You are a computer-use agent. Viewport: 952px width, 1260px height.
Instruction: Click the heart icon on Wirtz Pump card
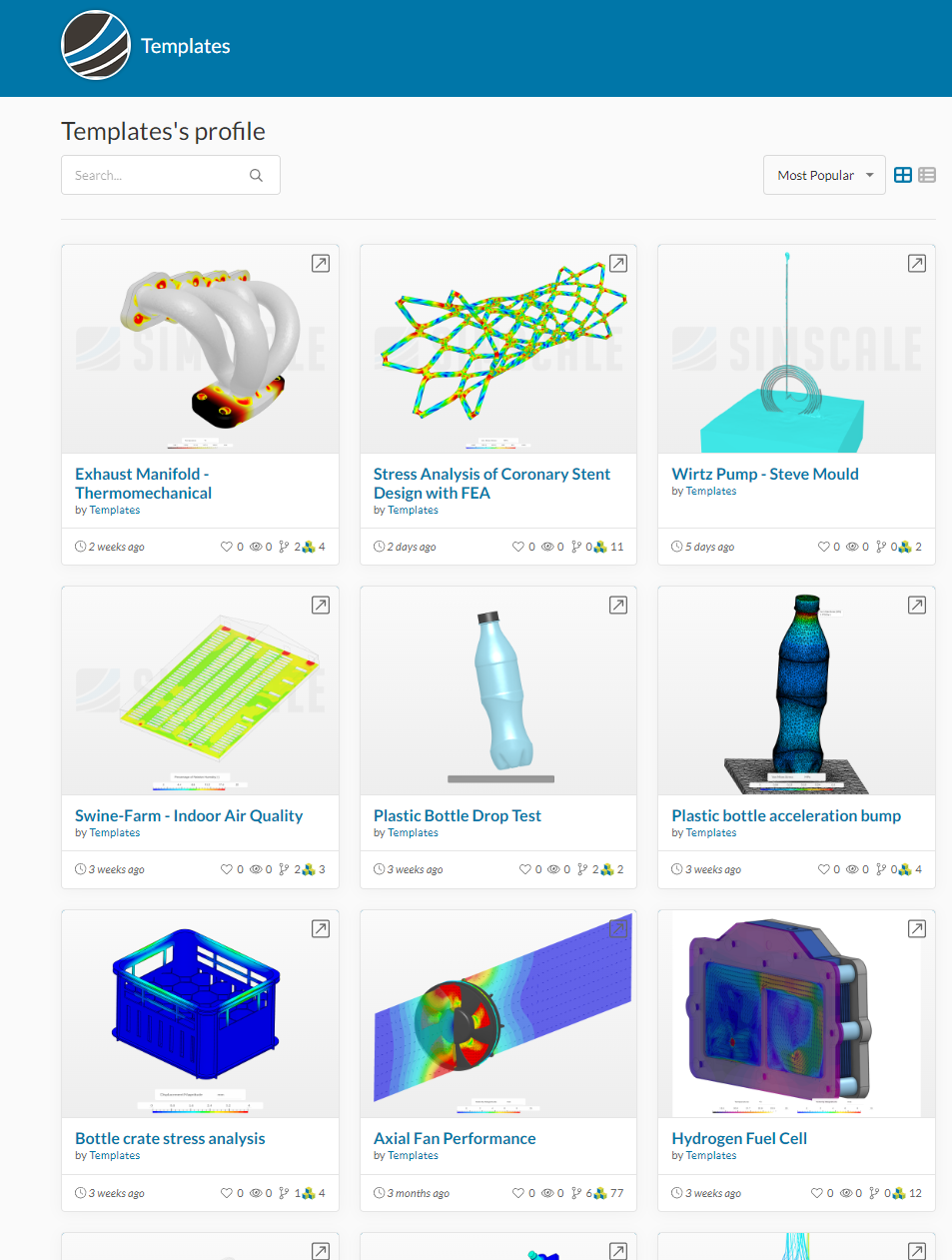(824, 547)
